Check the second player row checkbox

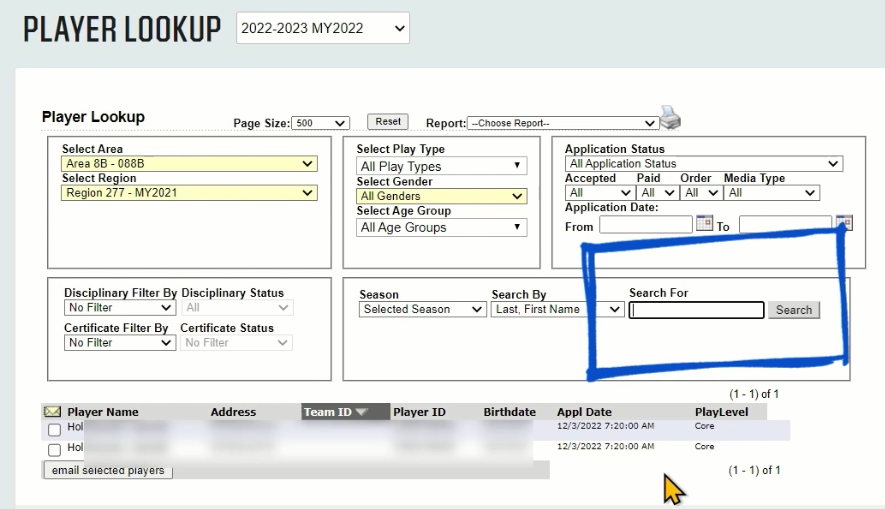54,449
